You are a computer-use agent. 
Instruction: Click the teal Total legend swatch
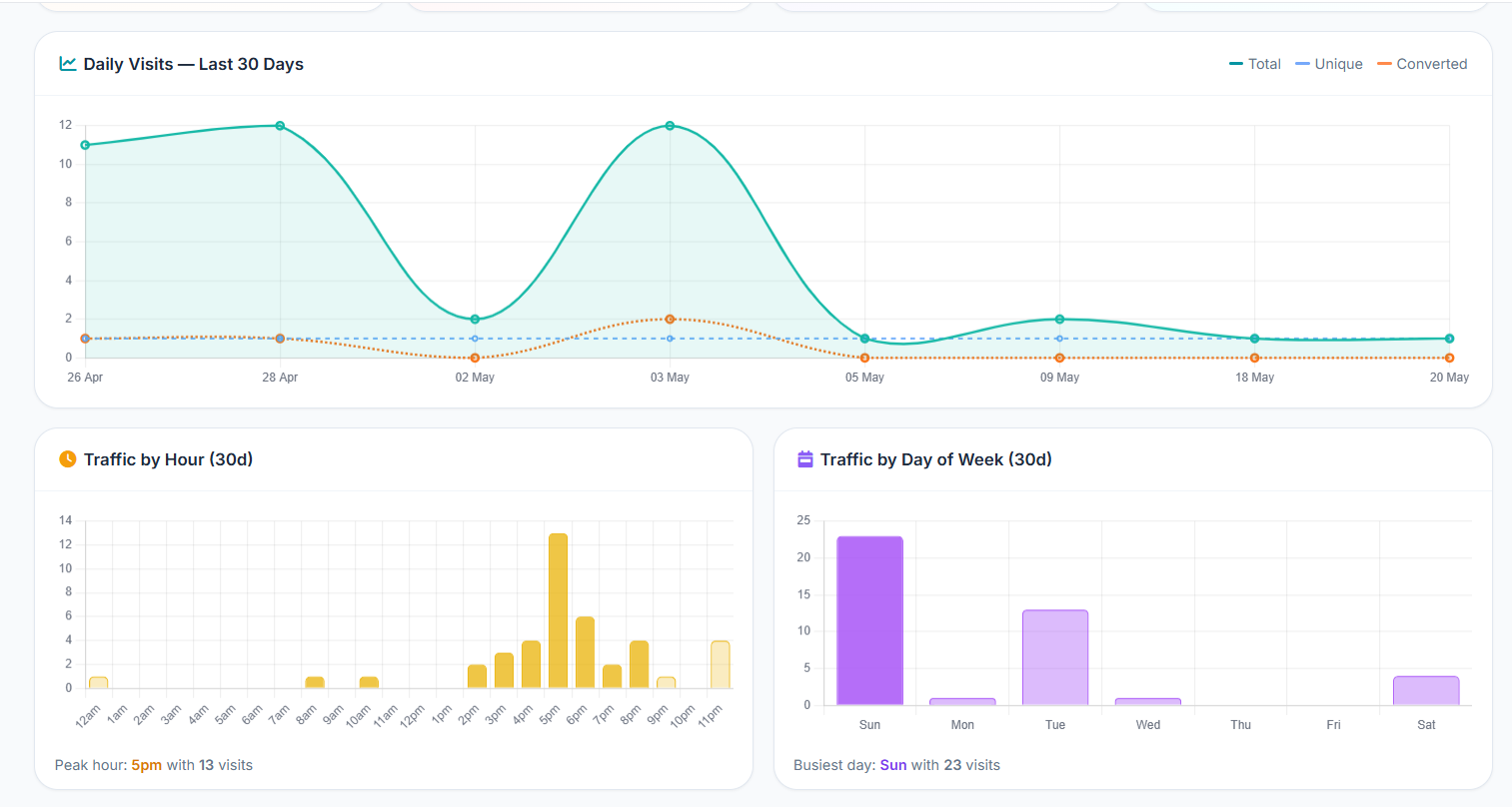(x=1236, y=64)
